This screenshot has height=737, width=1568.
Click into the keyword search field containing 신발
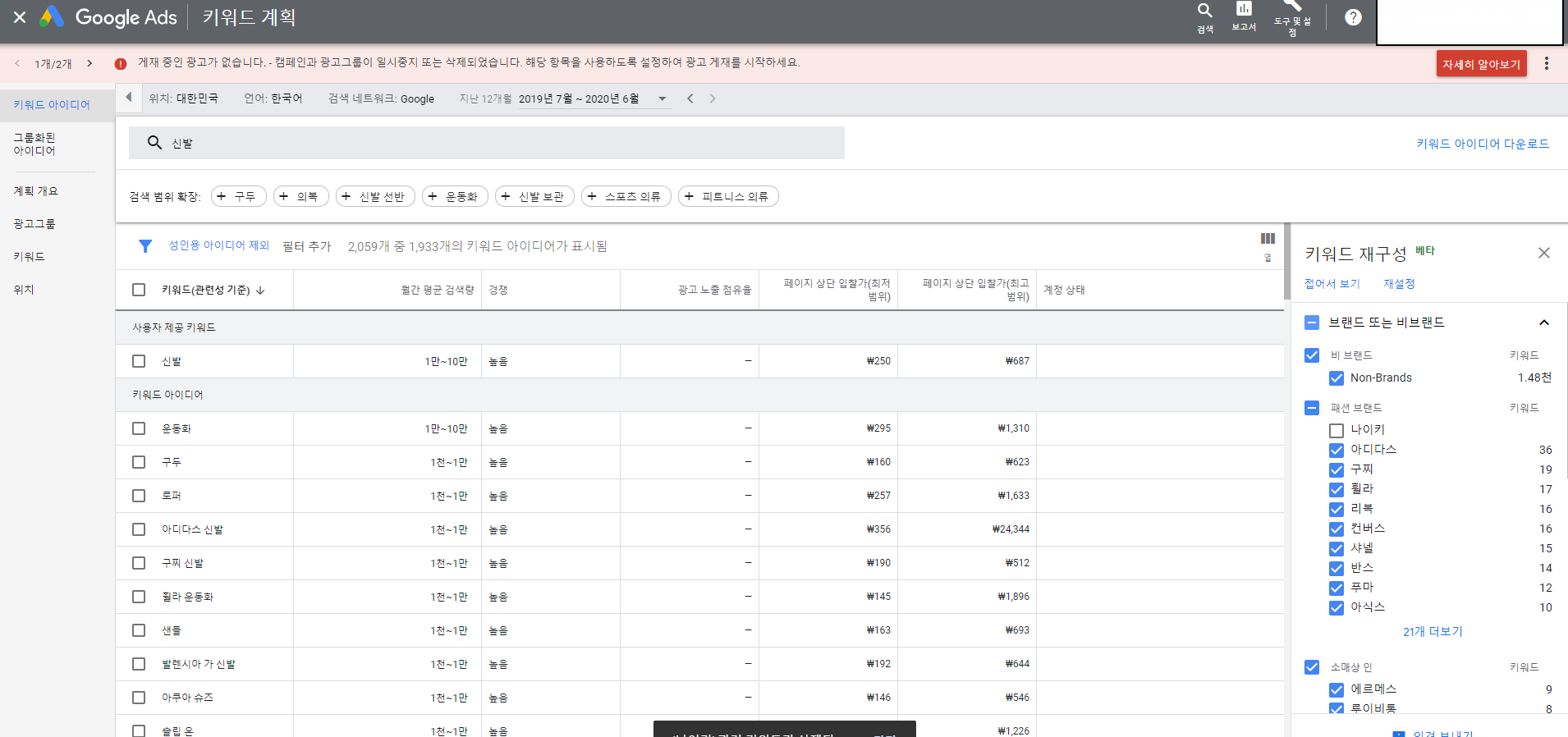pyautogui.click(x=487, y=143)
